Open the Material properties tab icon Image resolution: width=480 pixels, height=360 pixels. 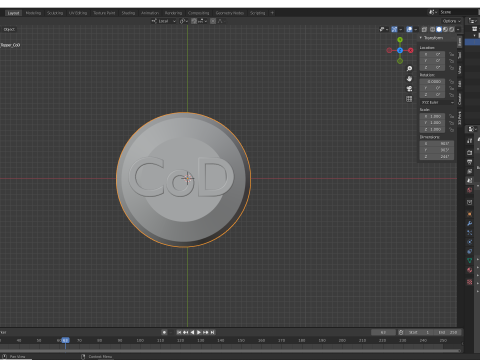pos(470,270)
